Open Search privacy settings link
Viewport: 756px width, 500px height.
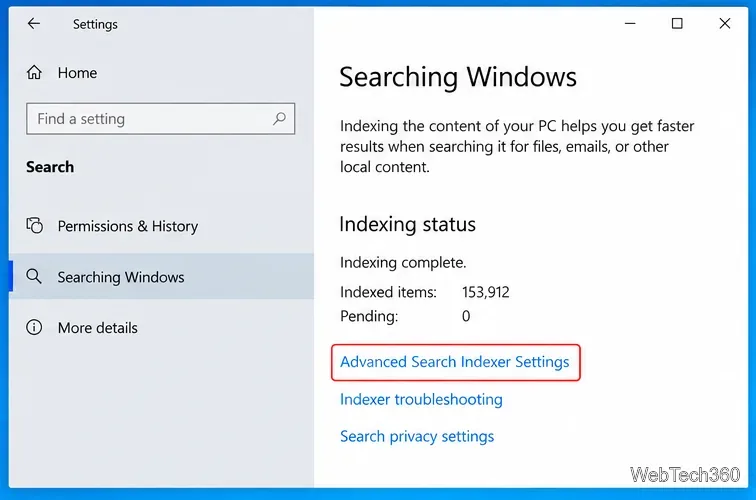[417, 436]
